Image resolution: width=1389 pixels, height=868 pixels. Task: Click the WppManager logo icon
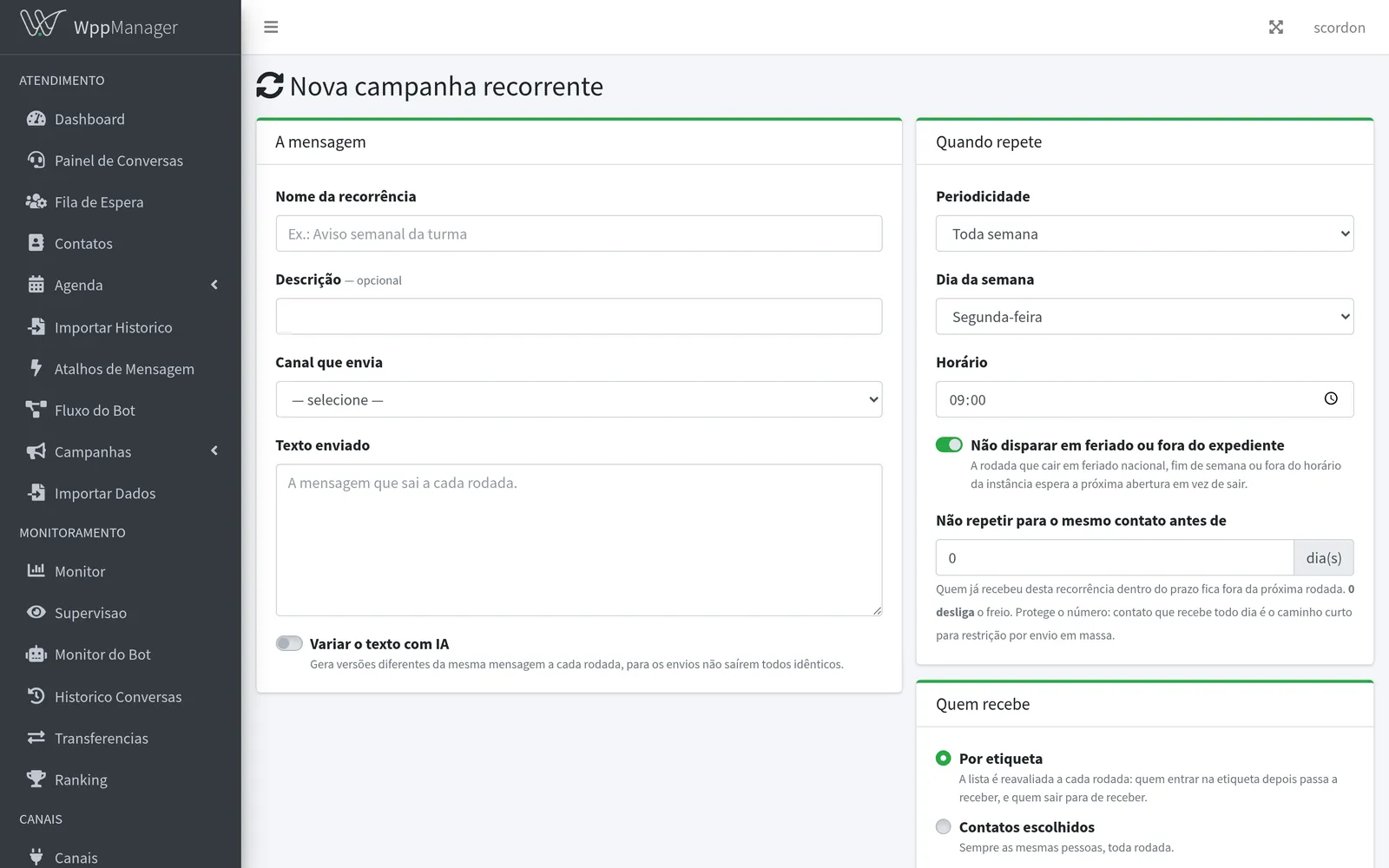tap(43, 23)
